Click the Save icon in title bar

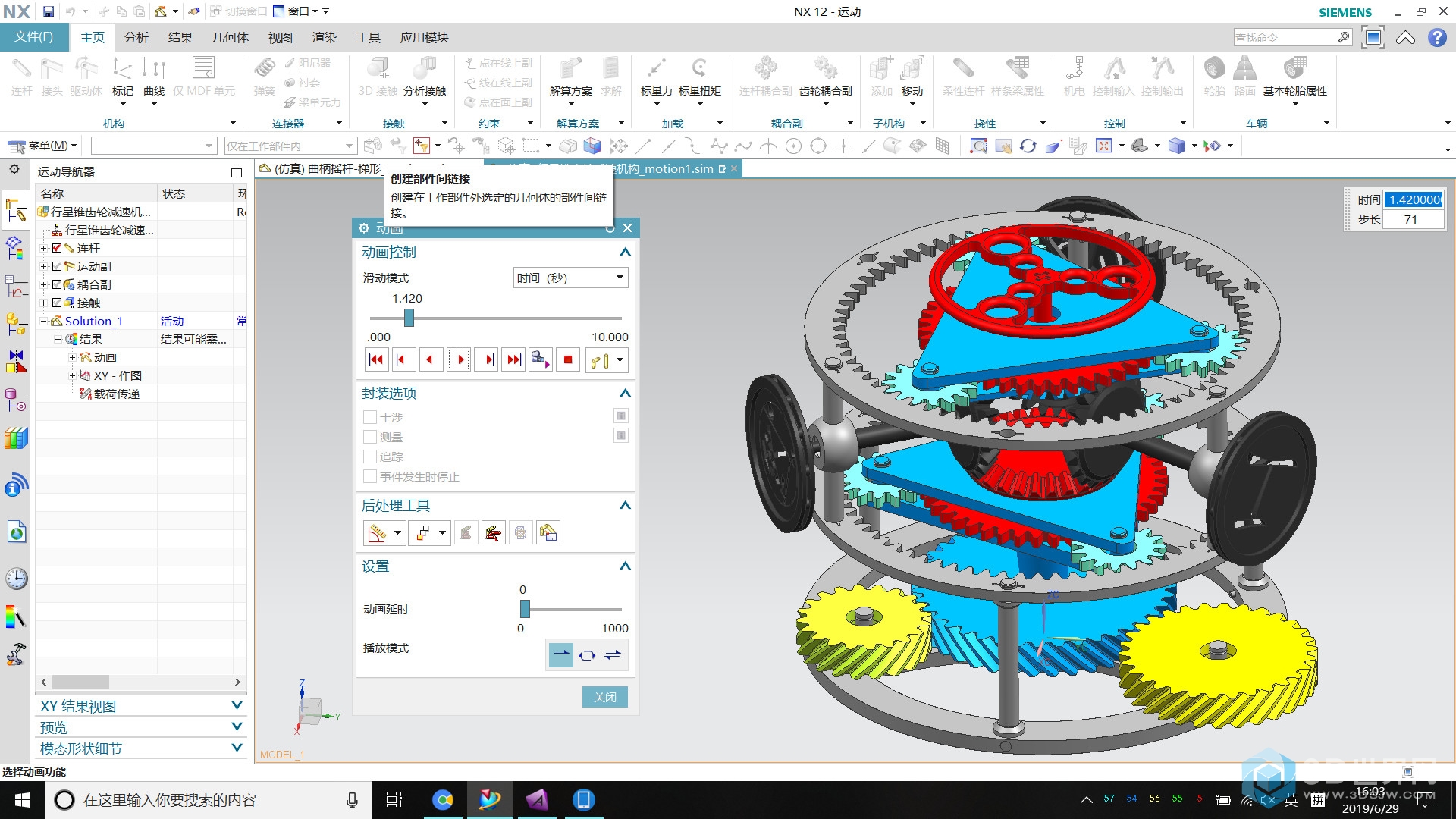(x=49, y=11)
